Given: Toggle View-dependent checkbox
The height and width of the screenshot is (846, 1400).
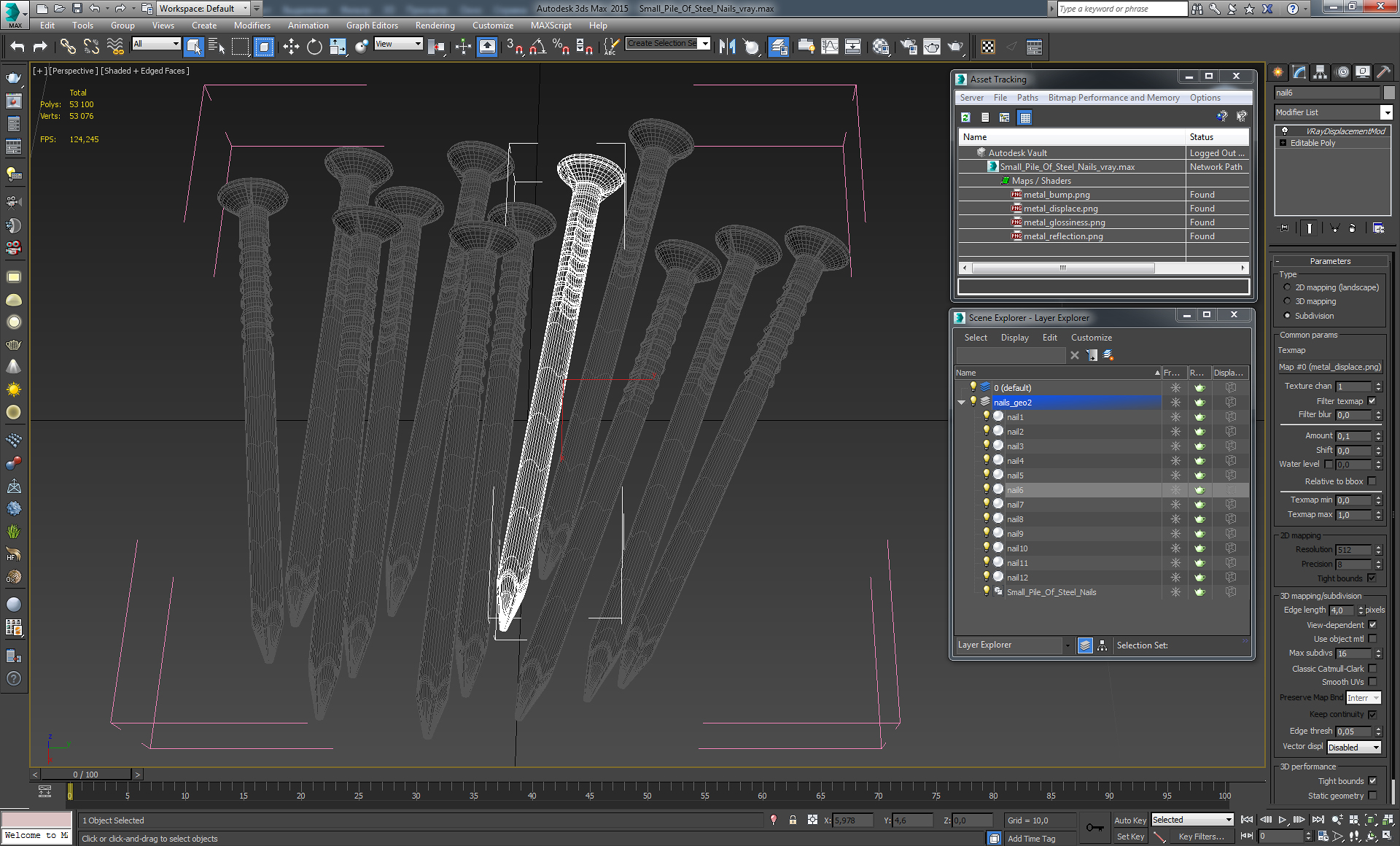Looking at the screenshot, I should click(x=1372, y=625).
